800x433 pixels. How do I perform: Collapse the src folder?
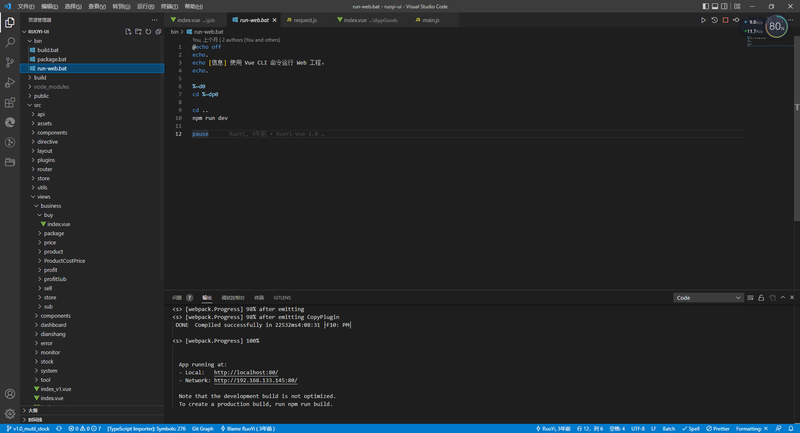tap(92, 105)
